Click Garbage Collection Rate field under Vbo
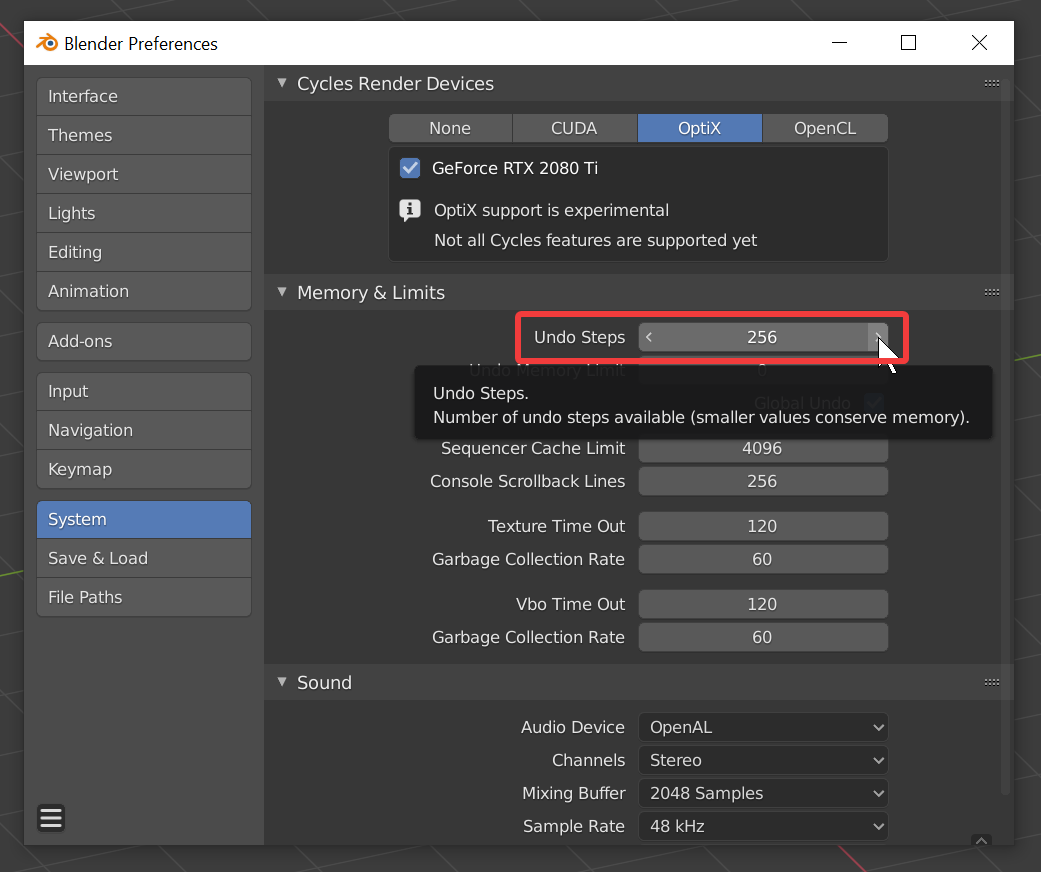The height and width of the screenshot is (872, 1041). pos(763,637)
